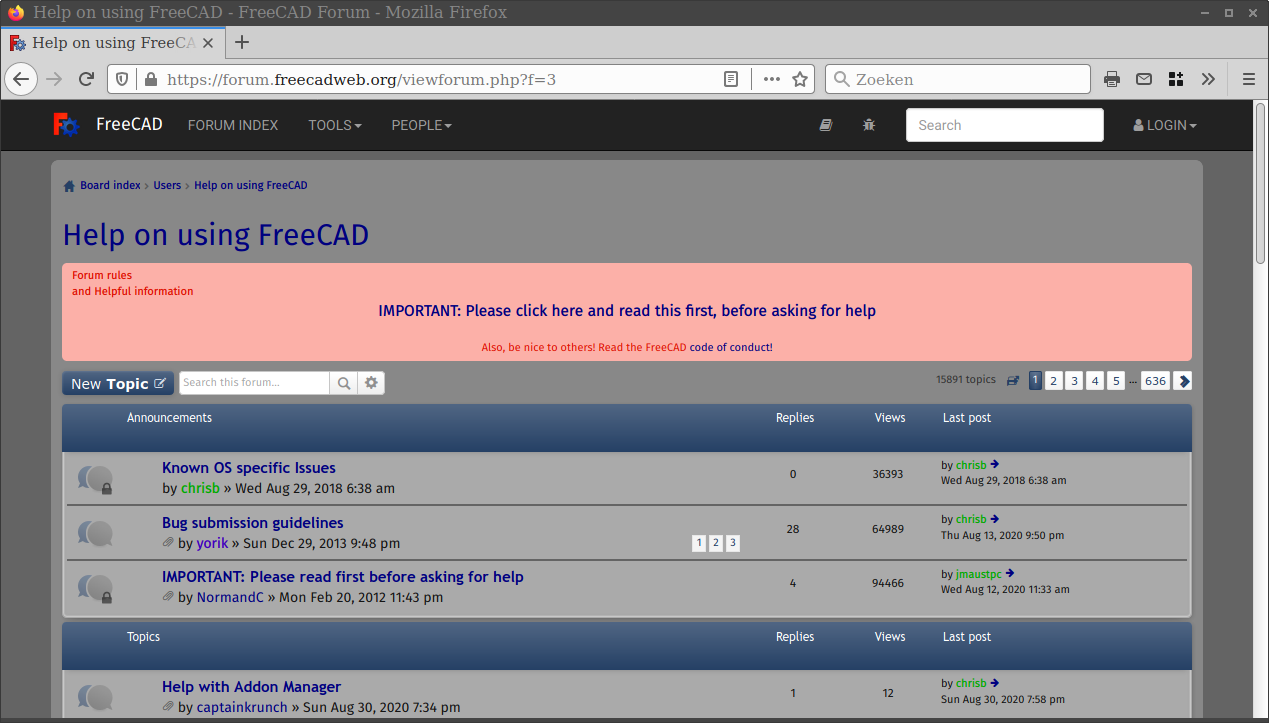Open page 2 of Bug submission guidelines topic

point(716,543)
